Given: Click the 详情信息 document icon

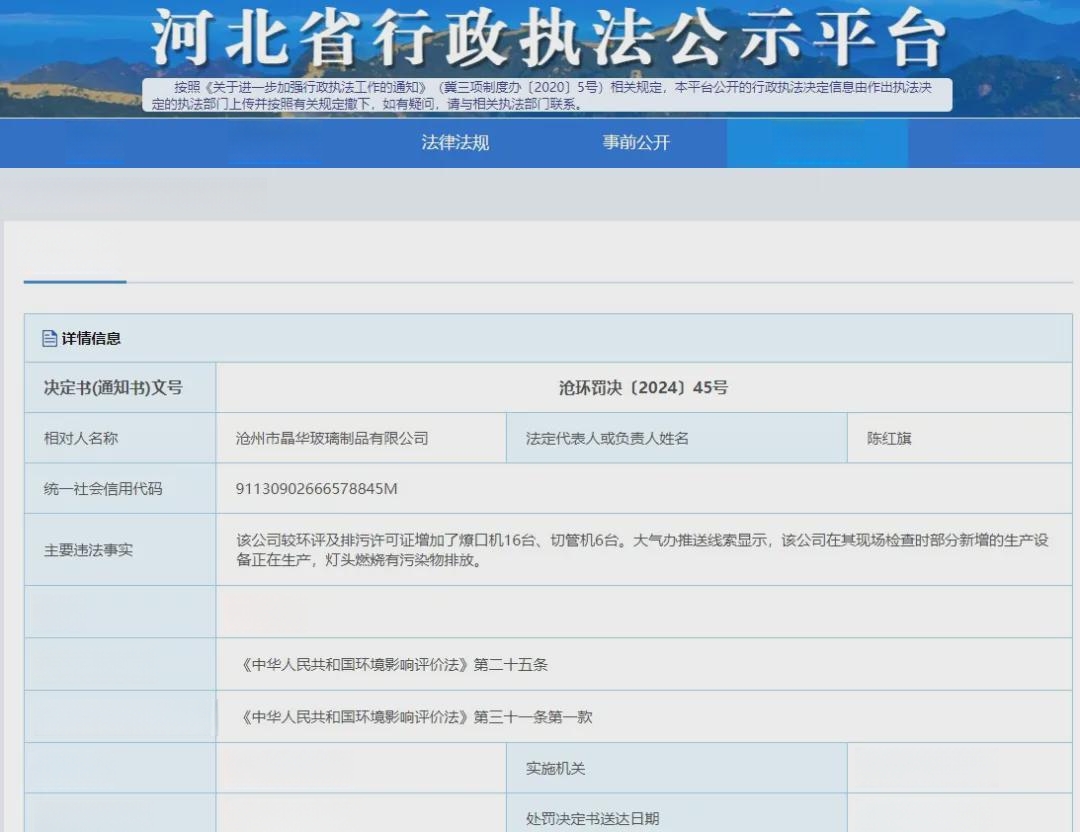Looking at the screenshot, I should (50, 338).
